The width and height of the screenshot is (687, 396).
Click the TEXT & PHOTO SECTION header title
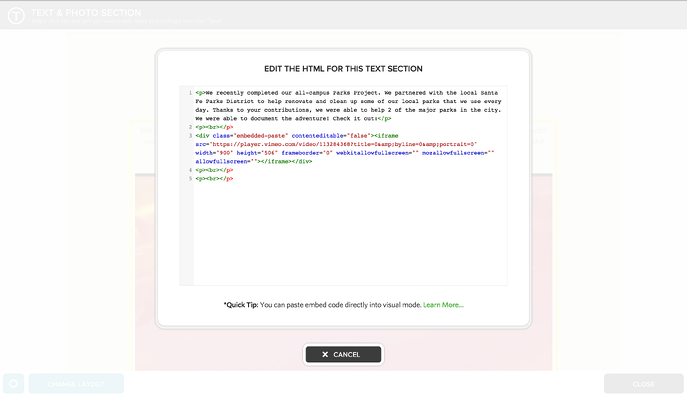click(x=86, y=13)
